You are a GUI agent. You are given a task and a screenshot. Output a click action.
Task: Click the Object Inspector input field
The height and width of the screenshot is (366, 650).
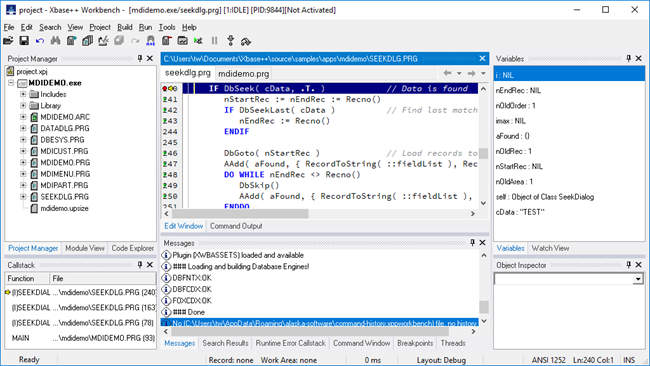pyautogui.click(x=564, y=279)
